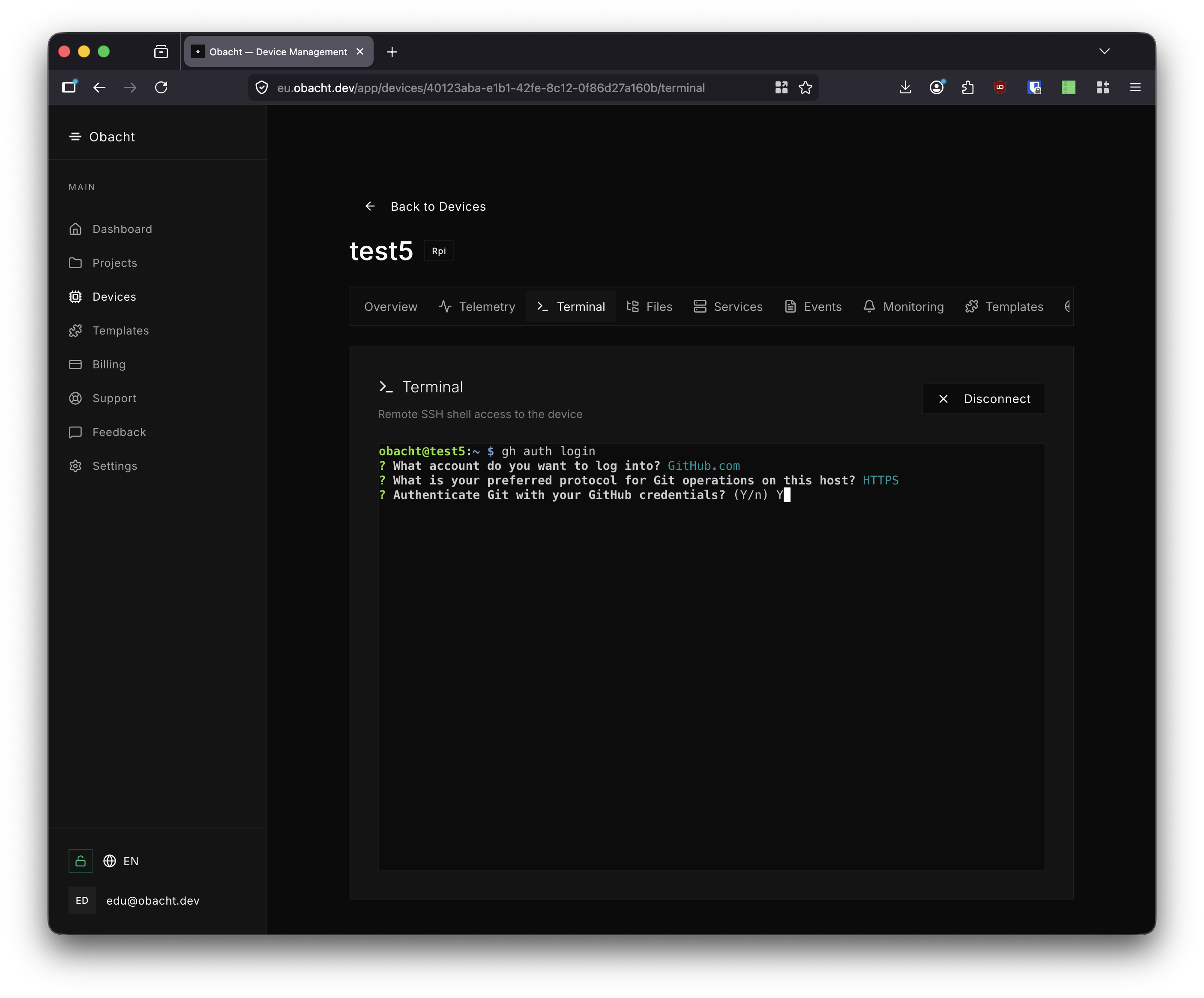
Task: Click the shield tracking protection icon
Action: [x=262, y=88]
